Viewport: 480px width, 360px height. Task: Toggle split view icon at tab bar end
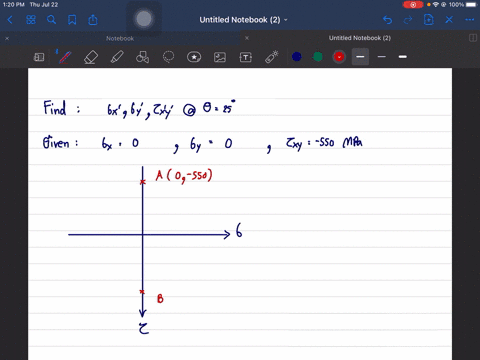473,38
